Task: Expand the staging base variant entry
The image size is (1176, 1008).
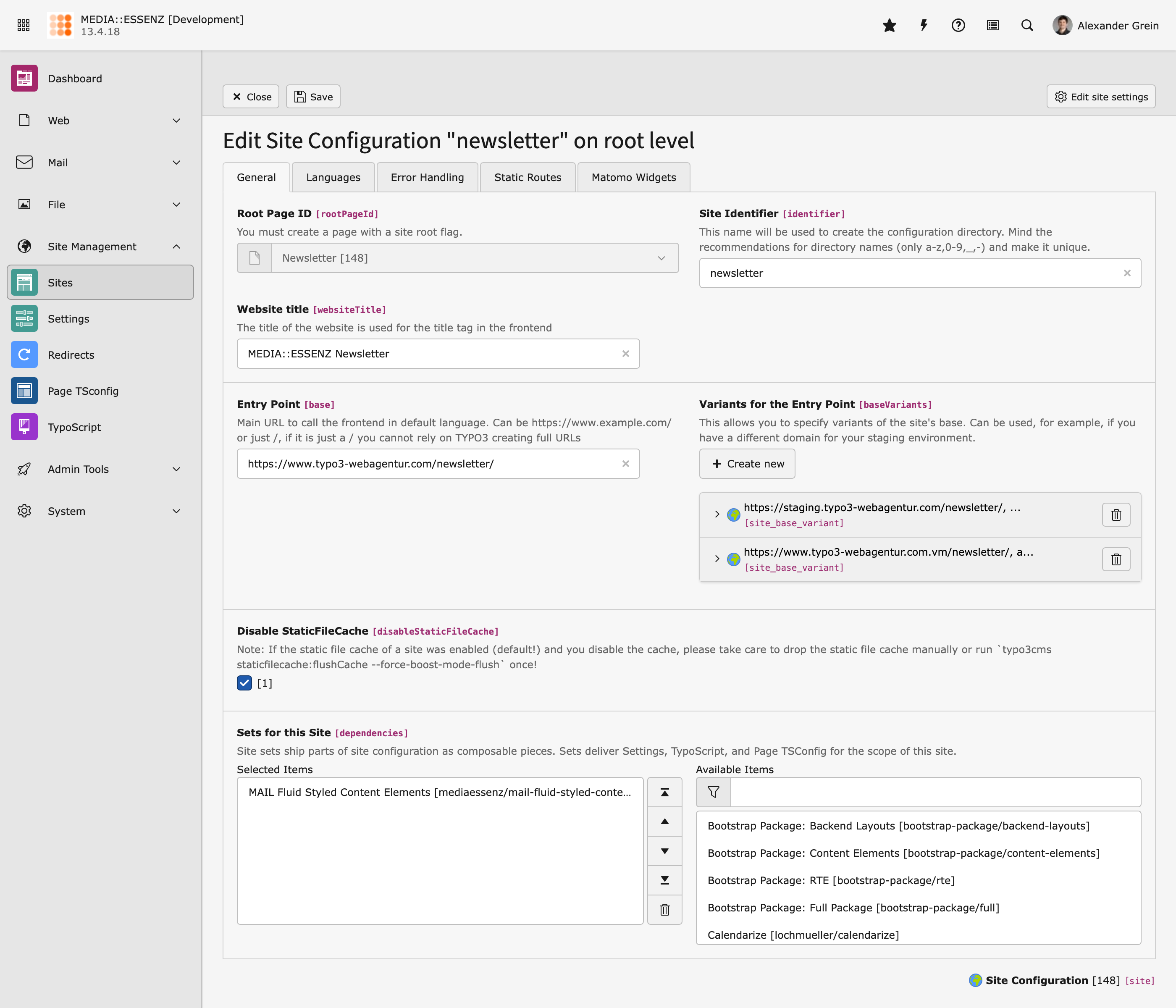Action: [717, 514]
